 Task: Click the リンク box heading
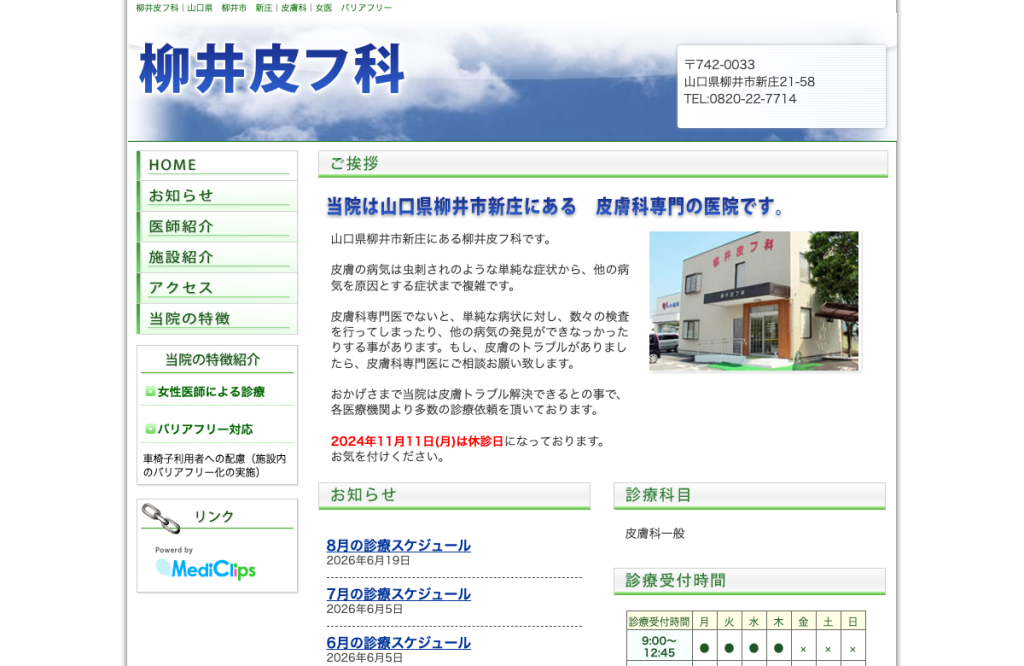pos(214,516)
